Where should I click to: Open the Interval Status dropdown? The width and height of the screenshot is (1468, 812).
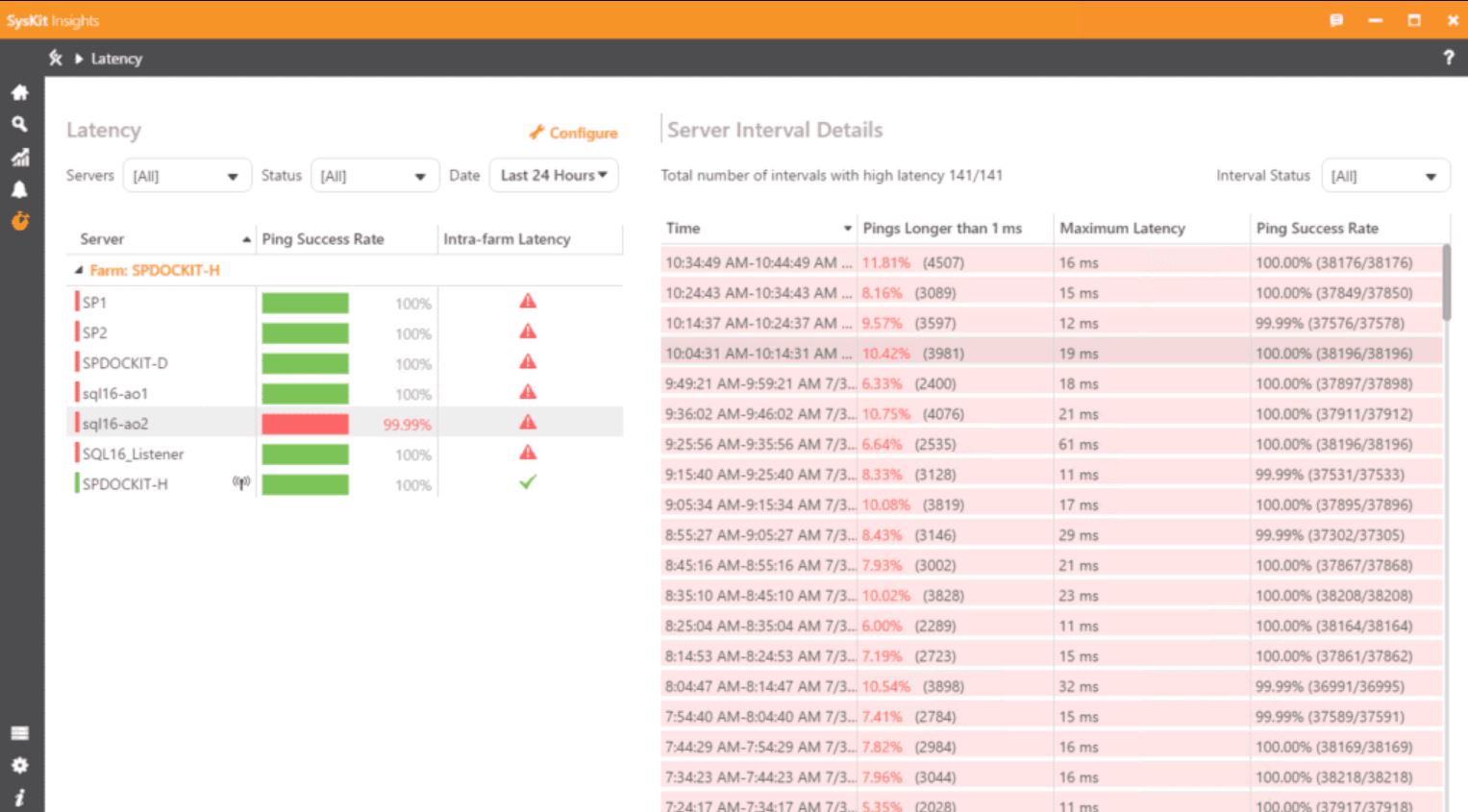pyautogui.click(x=1385, y=176)
